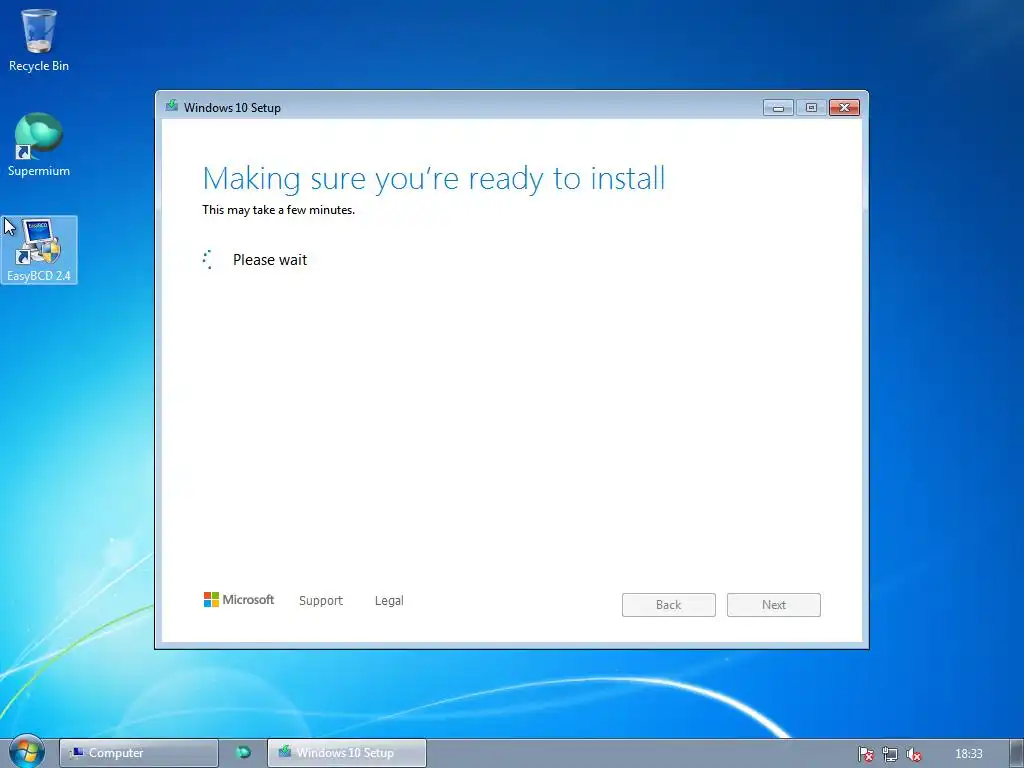The height and width of the screenshot is (768, 1024).
Task: Click 'This may take a few minutes.' text
Action: pos(279,210)
